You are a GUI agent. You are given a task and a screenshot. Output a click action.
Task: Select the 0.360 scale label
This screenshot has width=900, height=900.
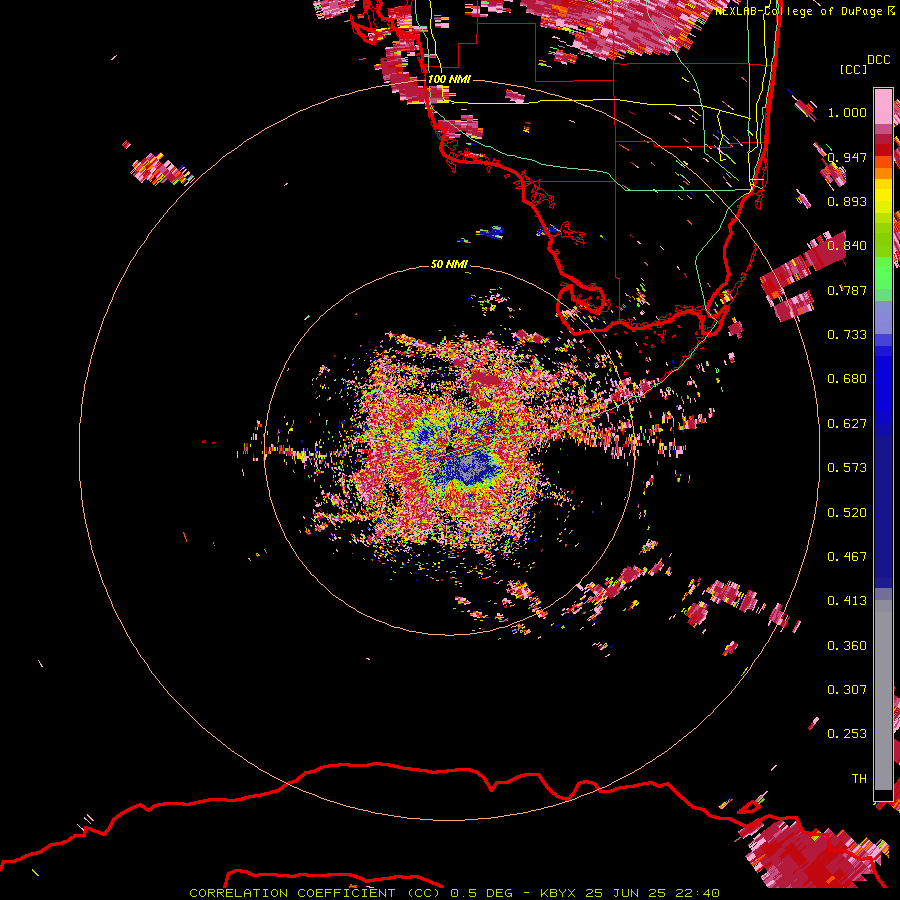click(847, 645)
